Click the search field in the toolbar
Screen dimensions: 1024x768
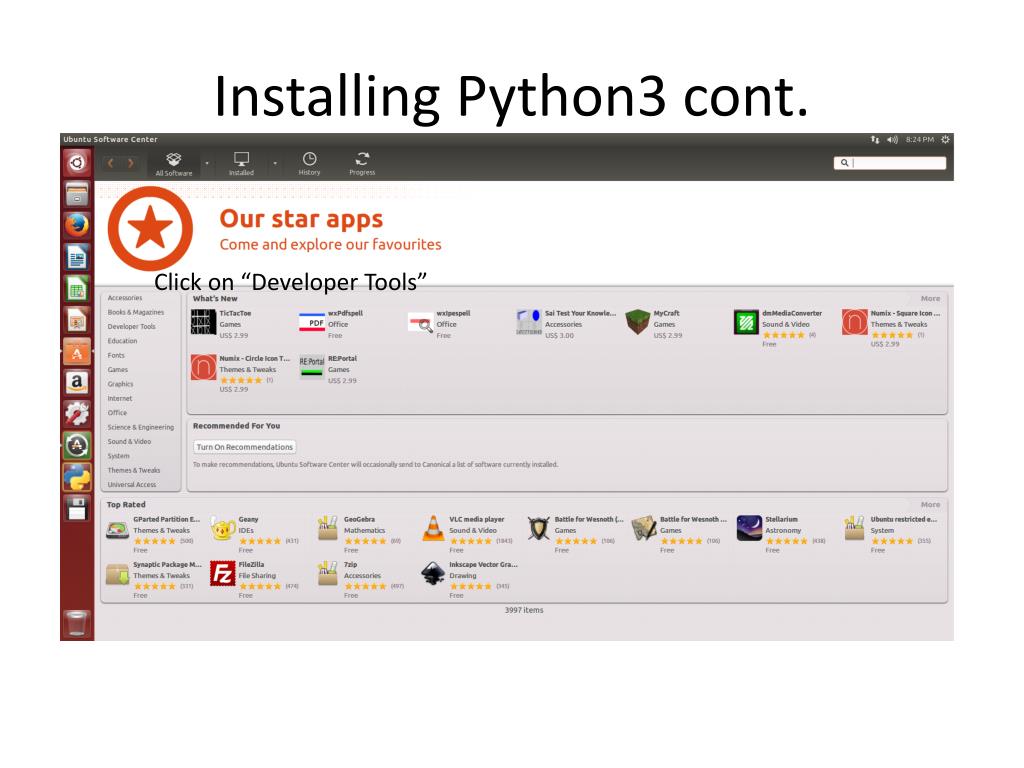coord(889,163)
